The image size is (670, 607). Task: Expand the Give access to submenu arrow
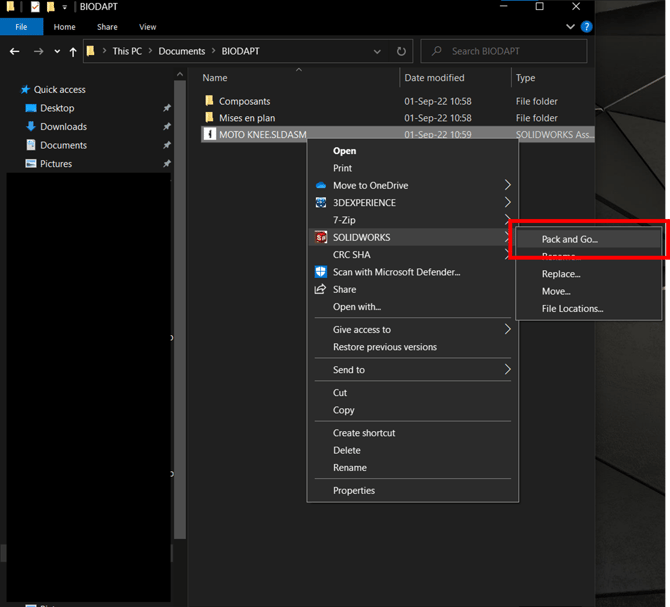[507, 329]
